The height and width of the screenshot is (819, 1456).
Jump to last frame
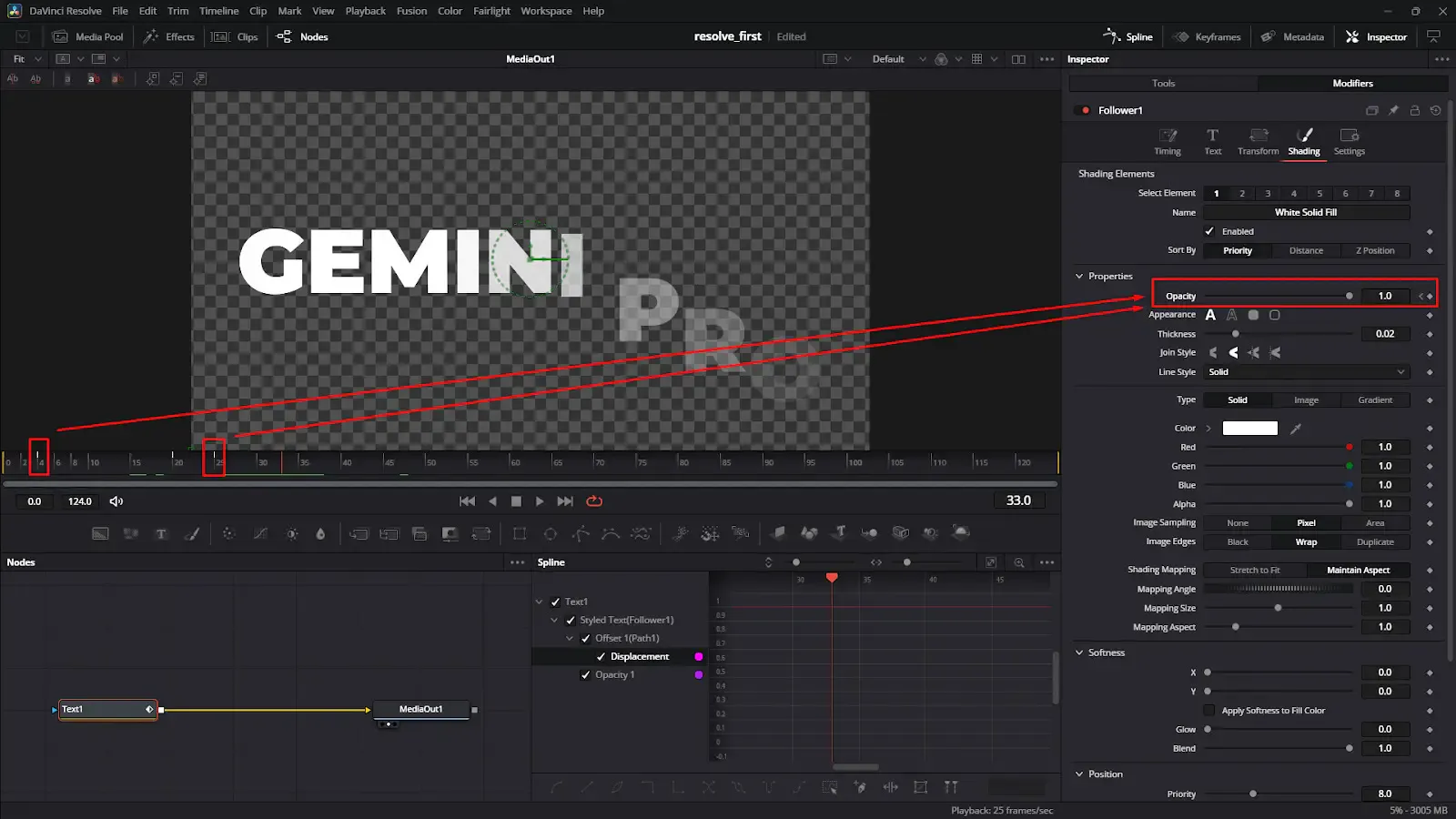click(565, 501)
